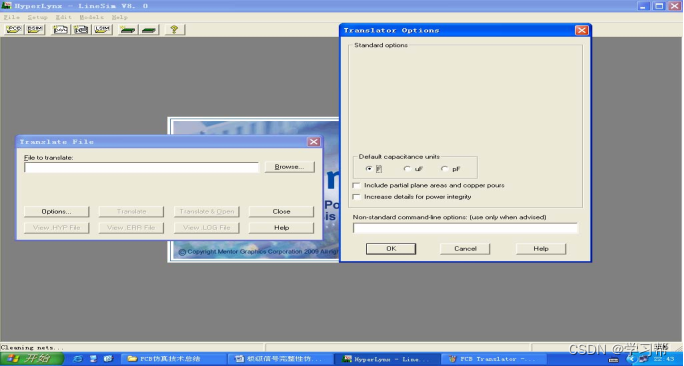Click the non-standard command-line options field
This screenshot has width=684, height=366.
point(465,228)
